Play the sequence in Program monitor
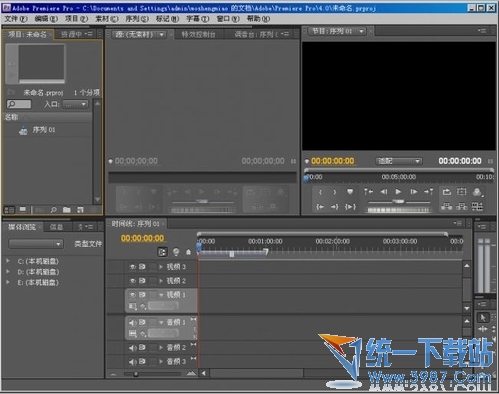 pos(398,192)
